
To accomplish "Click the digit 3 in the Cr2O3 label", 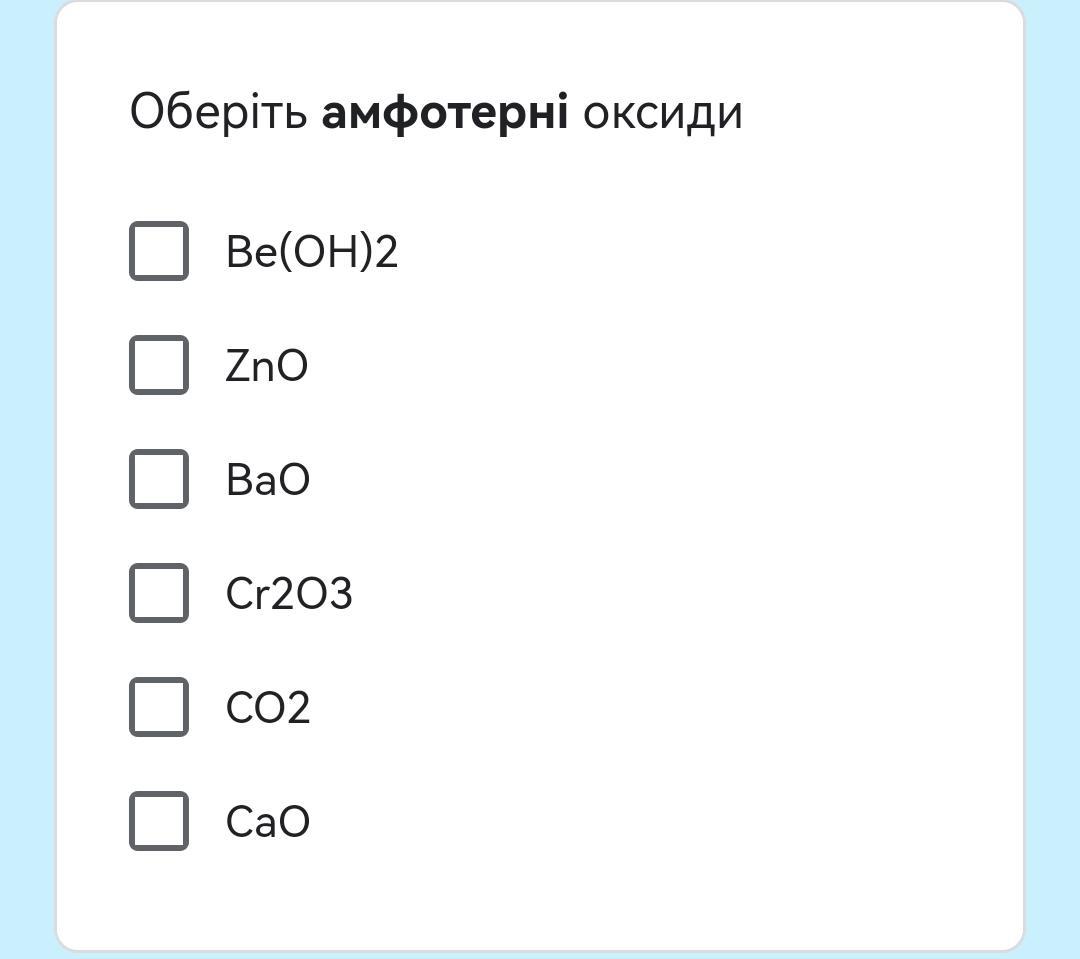I will [x=340, y=594].
